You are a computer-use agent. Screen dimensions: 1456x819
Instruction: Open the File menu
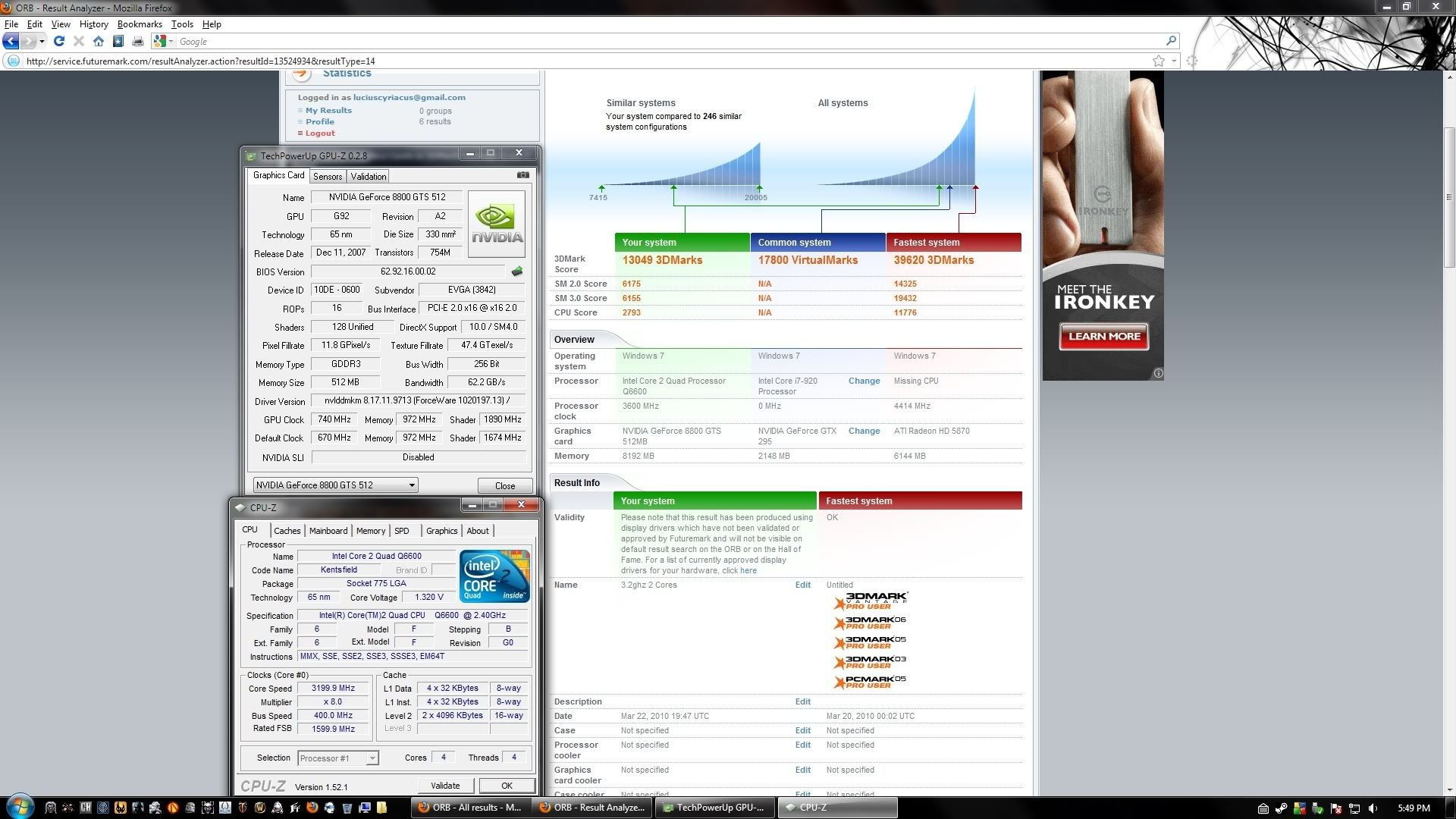tap(11, 24)
